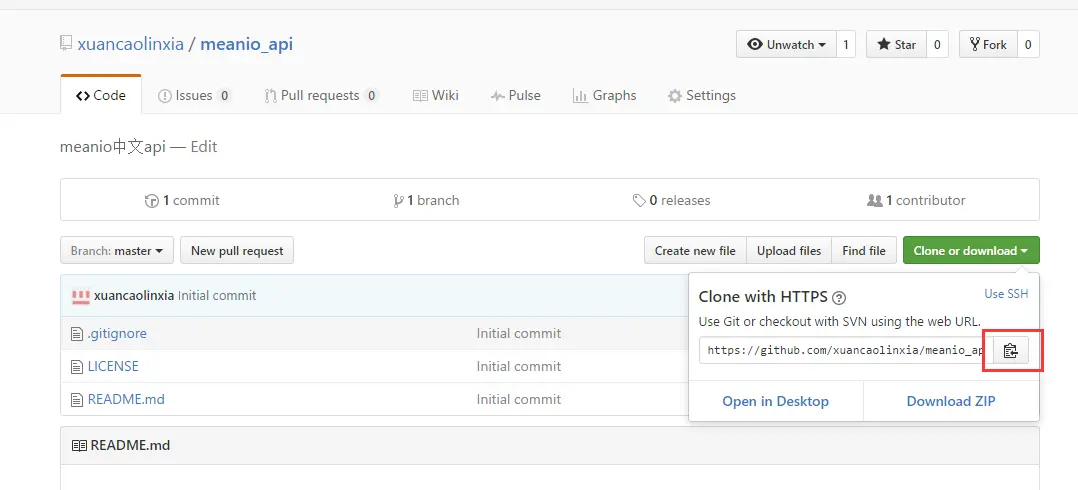View the 1 contributor page
Image resolution: width=1078 pixels, height=490 pixels.
916,201
